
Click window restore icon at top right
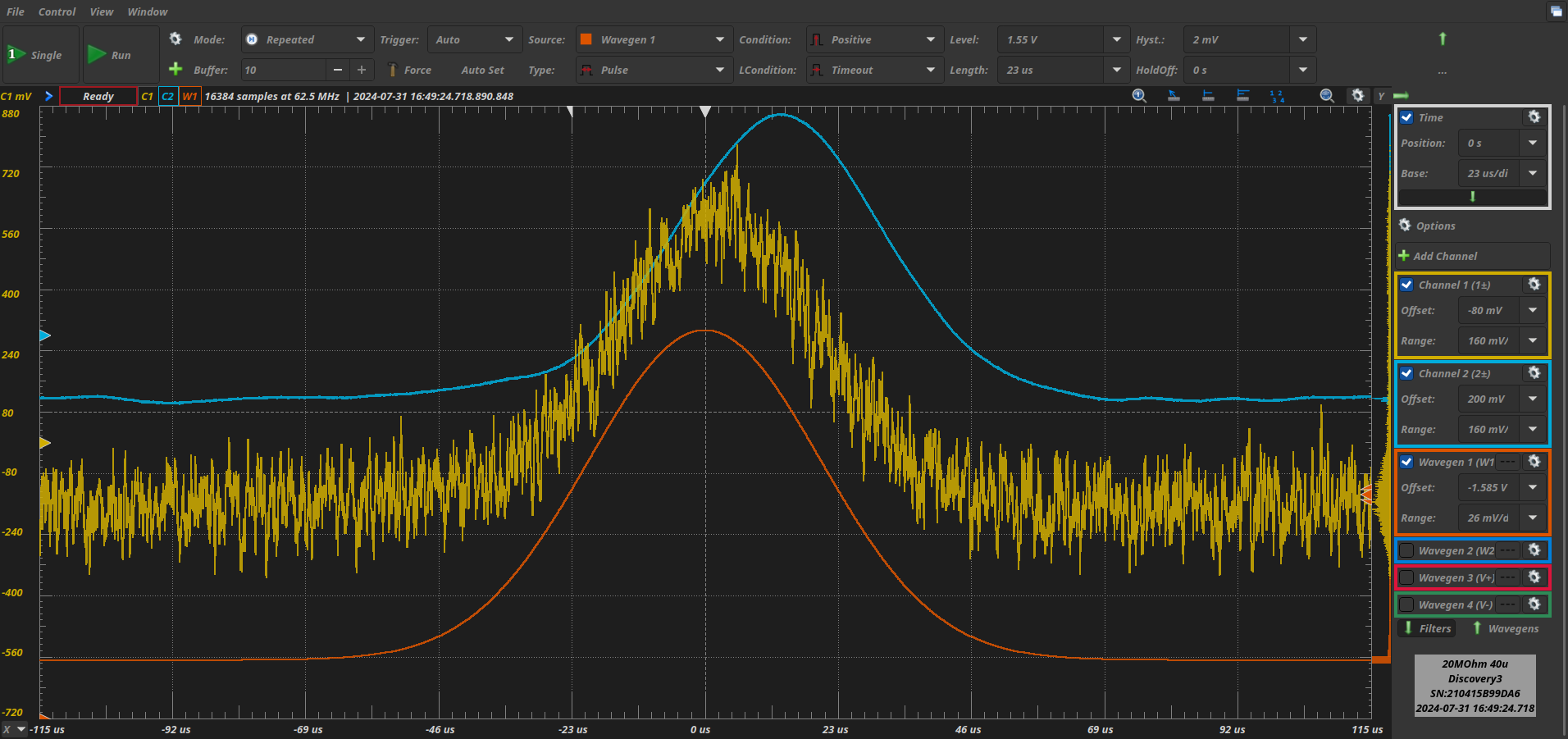(x=1556, y=11)
